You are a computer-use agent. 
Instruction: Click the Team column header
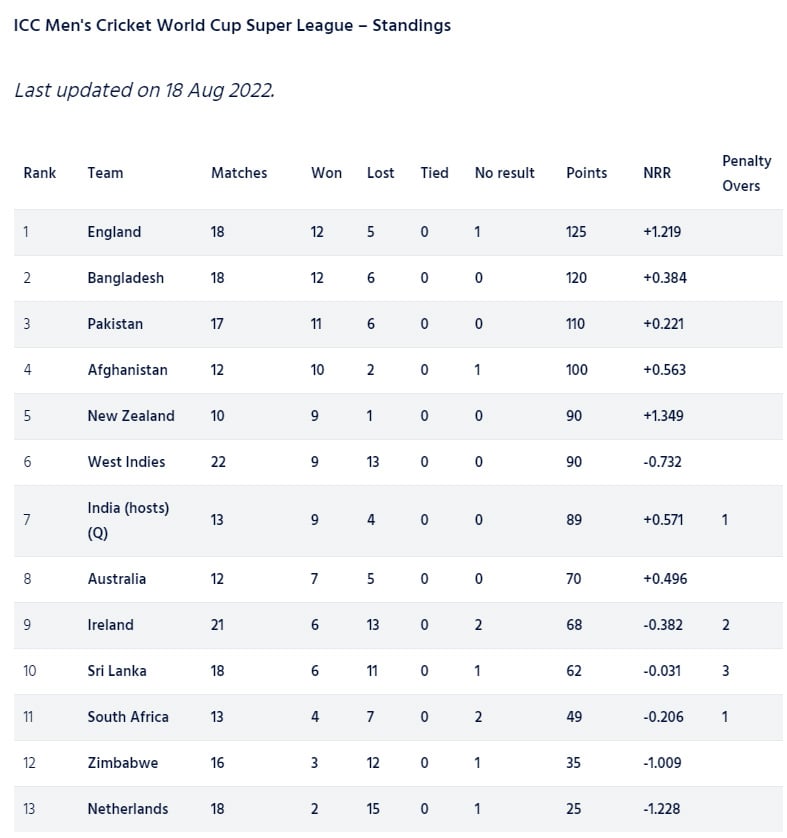click(x=105, y=173)
